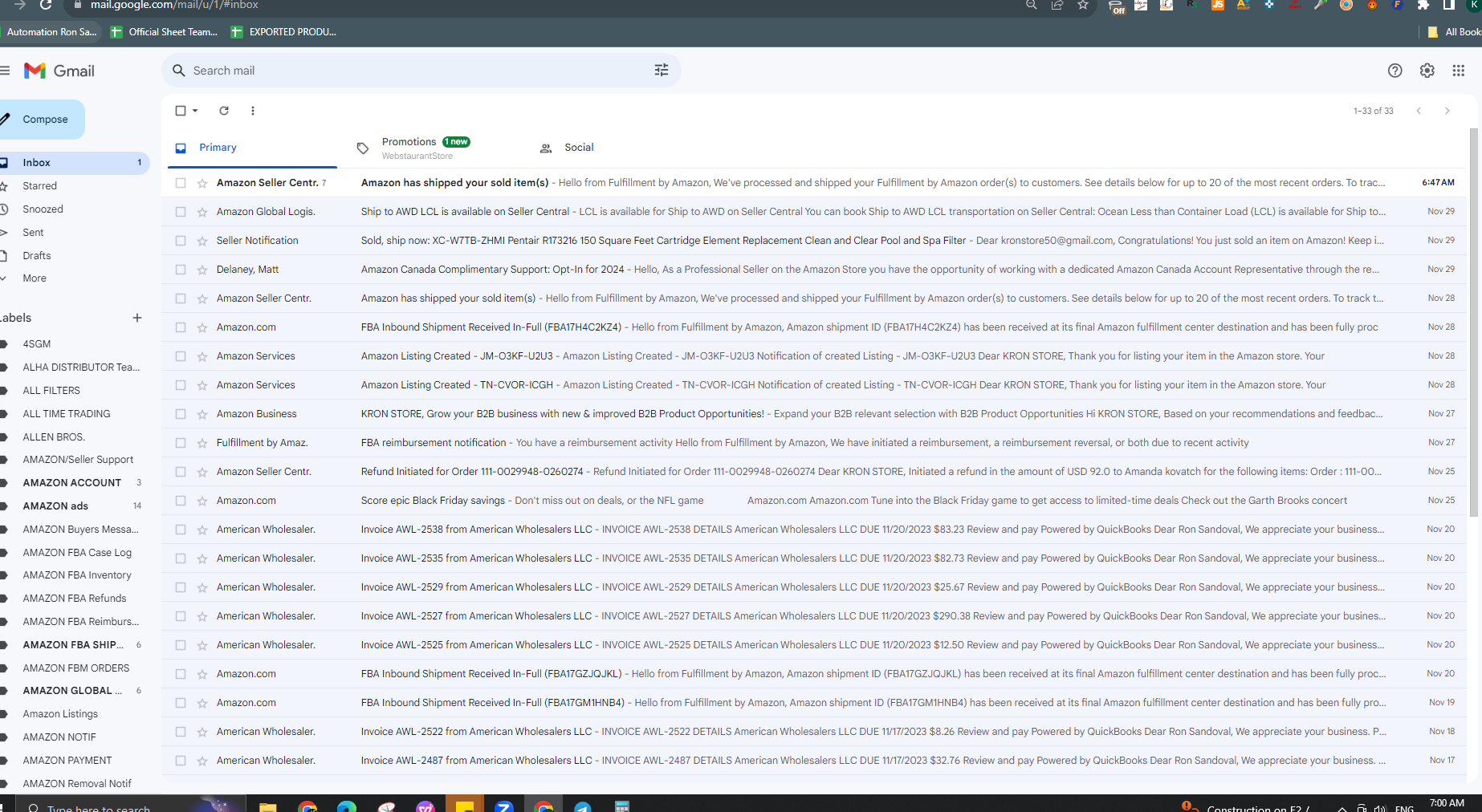This screenshot has height=812, width=1482.
Task: Star the Seller Notification email
Action: point(202,241)
